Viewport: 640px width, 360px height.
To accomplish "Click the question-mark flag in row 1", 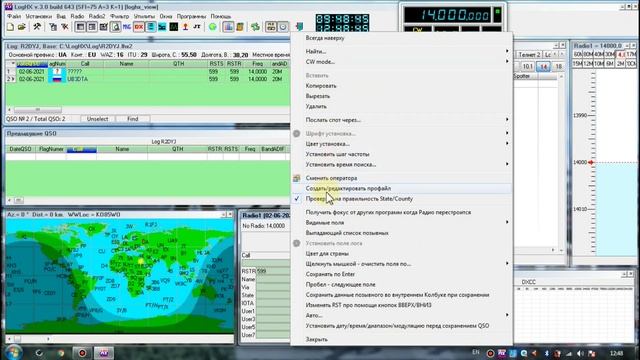I will pos(57,71).
